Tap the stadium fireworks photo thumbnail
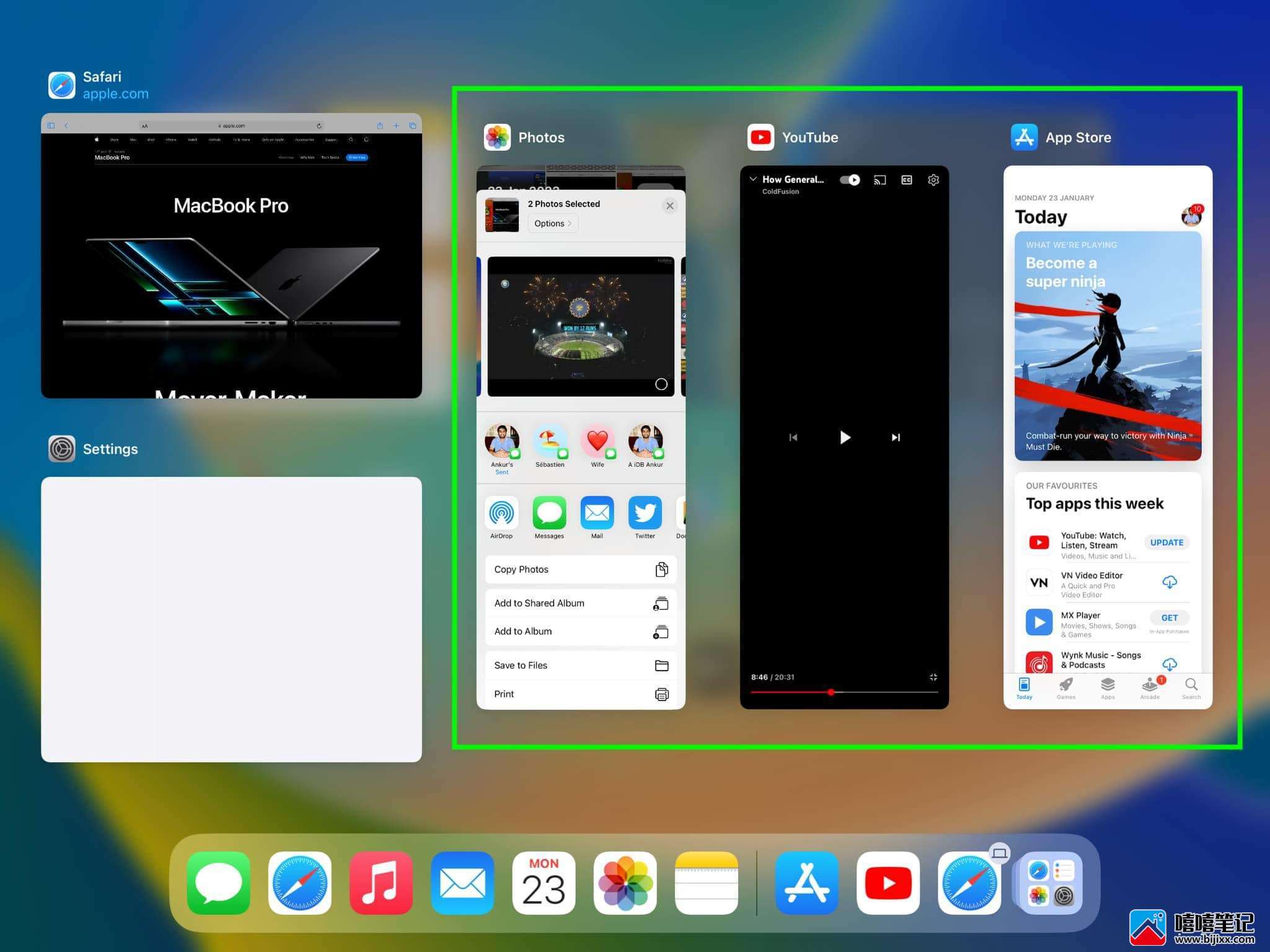Viewport: 1270px width, 952px height. tap(581, 327)
